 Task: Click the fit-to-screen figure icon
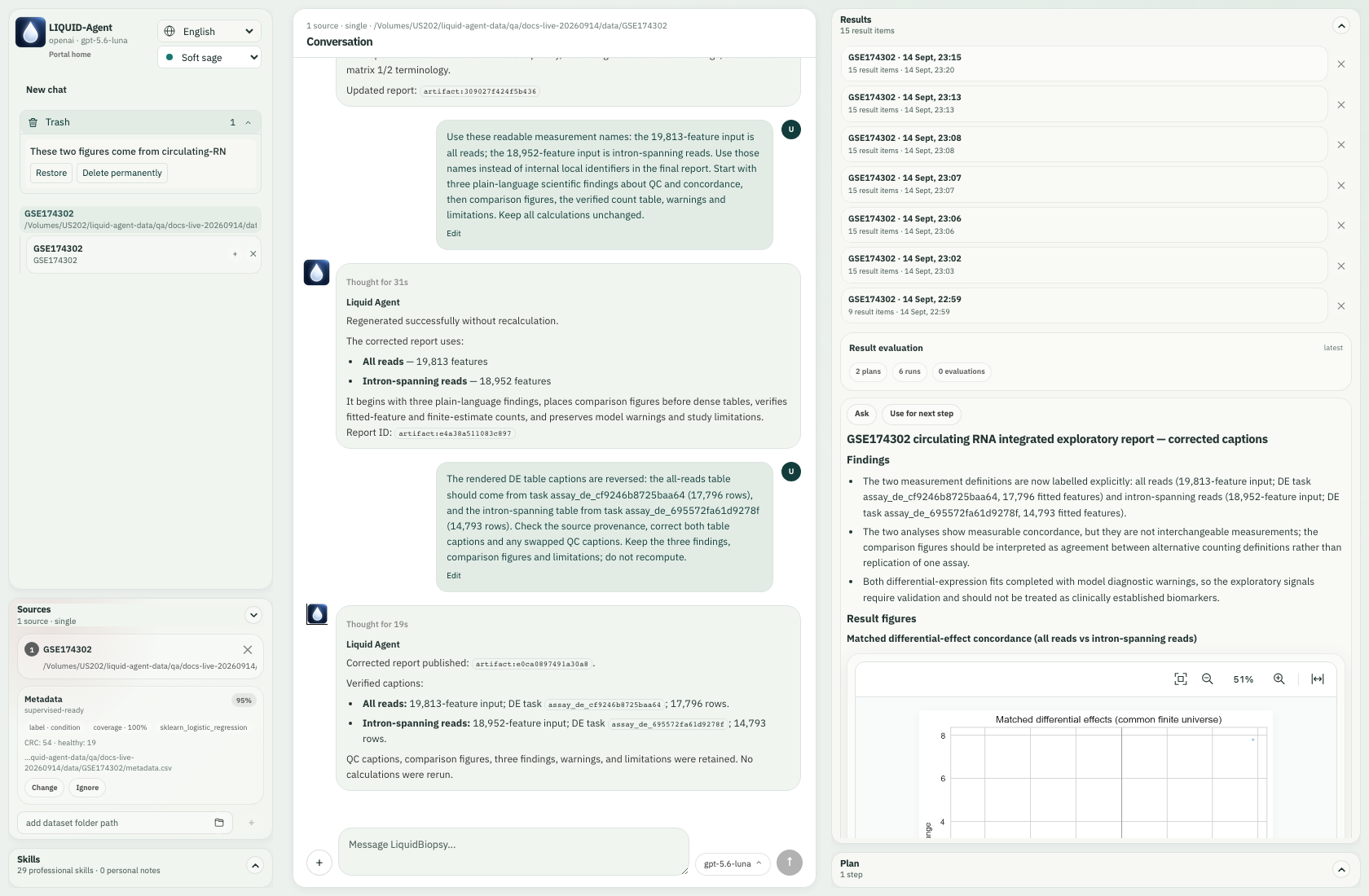coord(1180,679)
